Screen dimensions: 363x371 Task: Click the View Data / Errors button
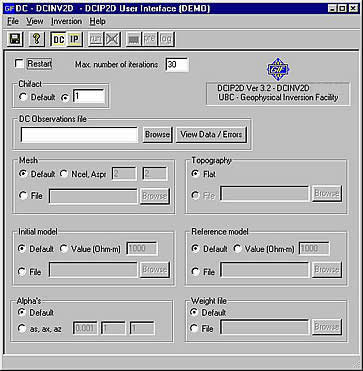click(x=211, y=135)
